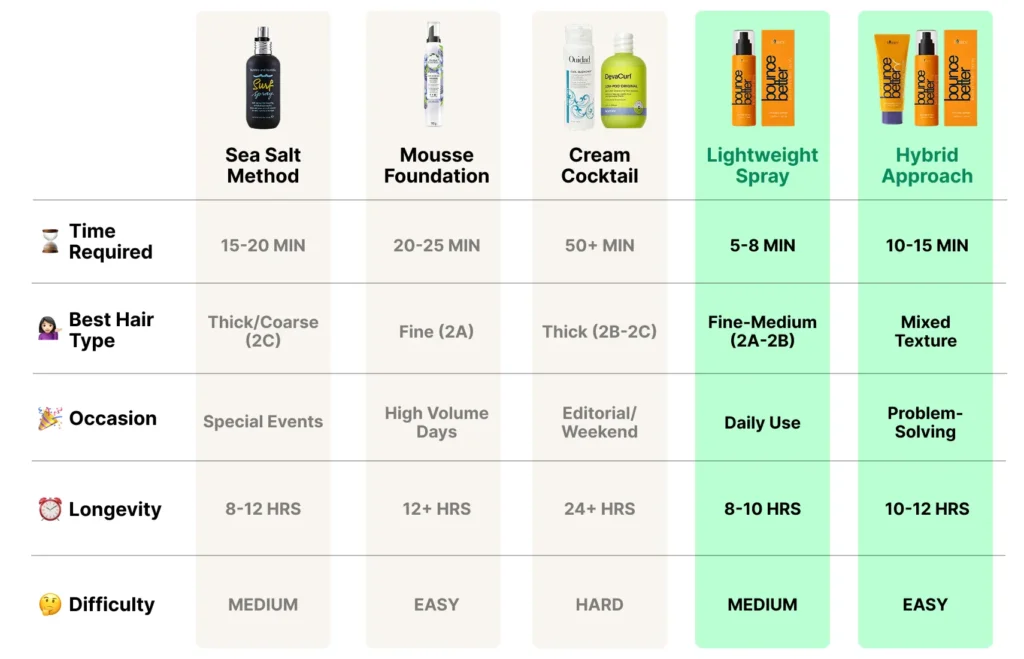Click the party popper icon beside Occasion
1024x659 pixels.
[x=50, y=418]
